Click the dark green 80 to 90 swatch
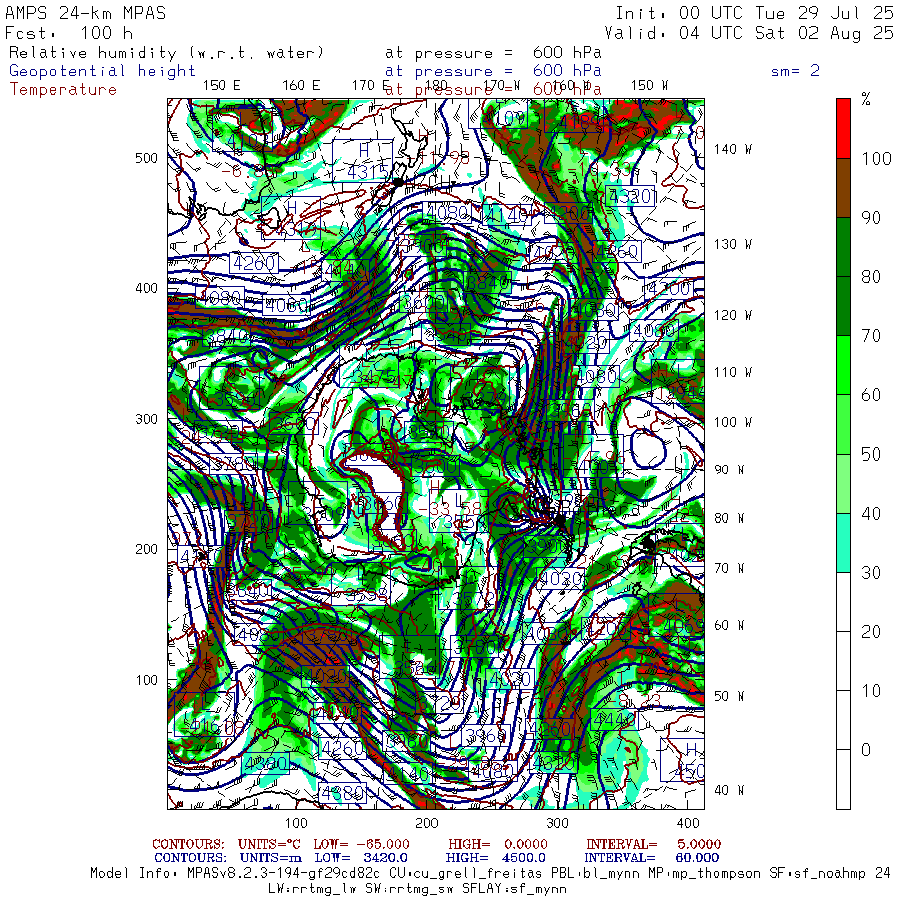 tap(843, 247)
